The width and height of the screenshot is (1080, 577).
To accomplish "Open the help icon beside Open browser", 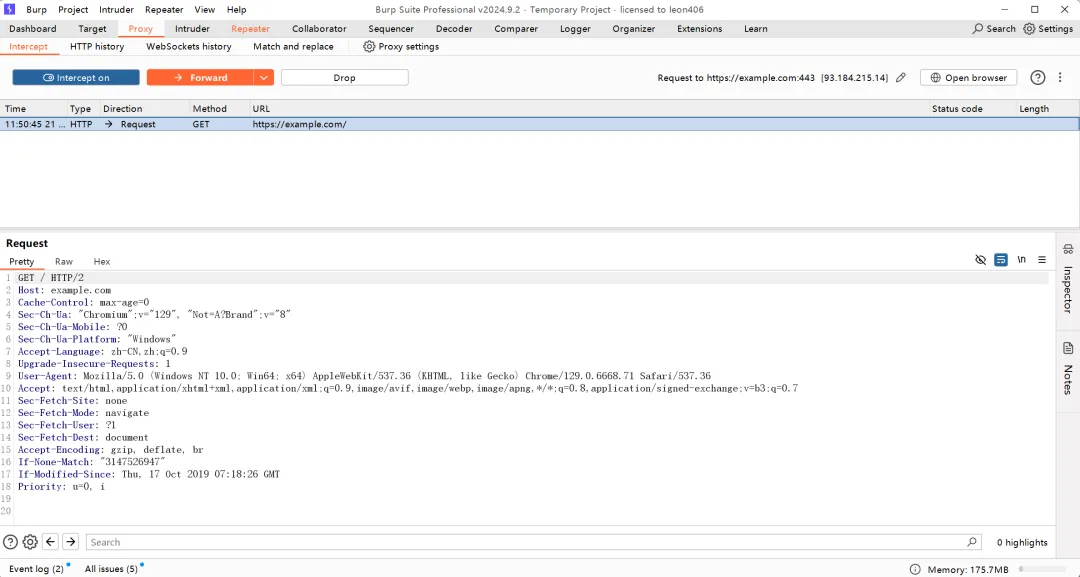I will click(x=1037, y=78).
